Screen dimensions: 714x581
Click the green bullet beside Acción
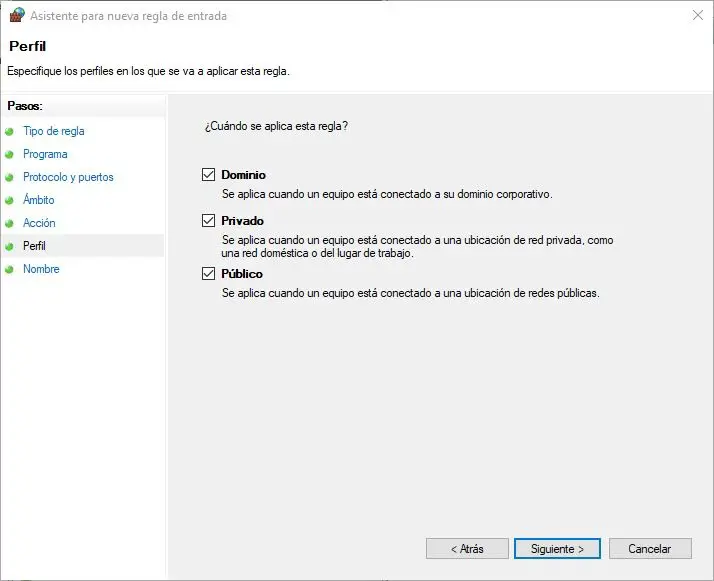click(x=10, y=223)
